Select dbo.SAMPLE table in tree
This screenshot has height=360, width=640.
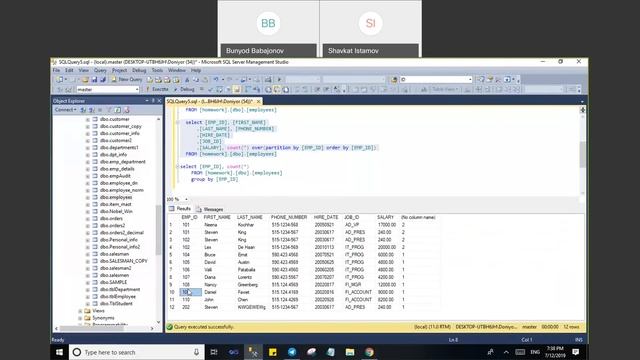[113, 282]
